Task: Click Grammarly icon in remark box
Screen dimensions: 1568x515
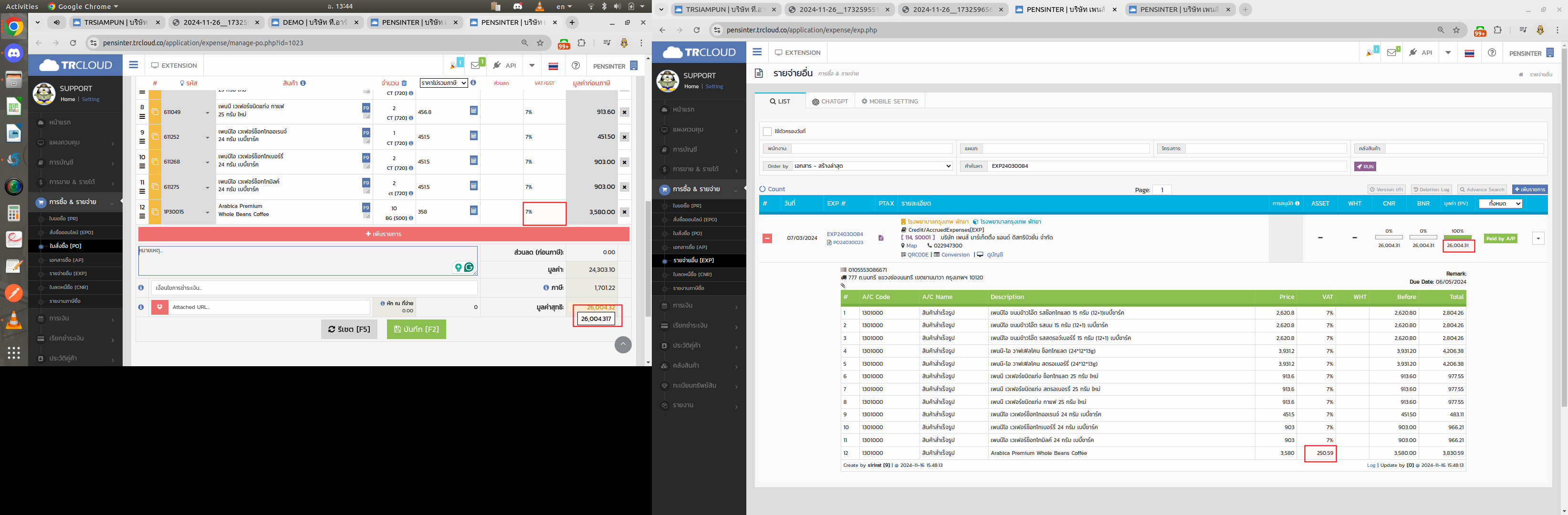Action: (469, 267)
